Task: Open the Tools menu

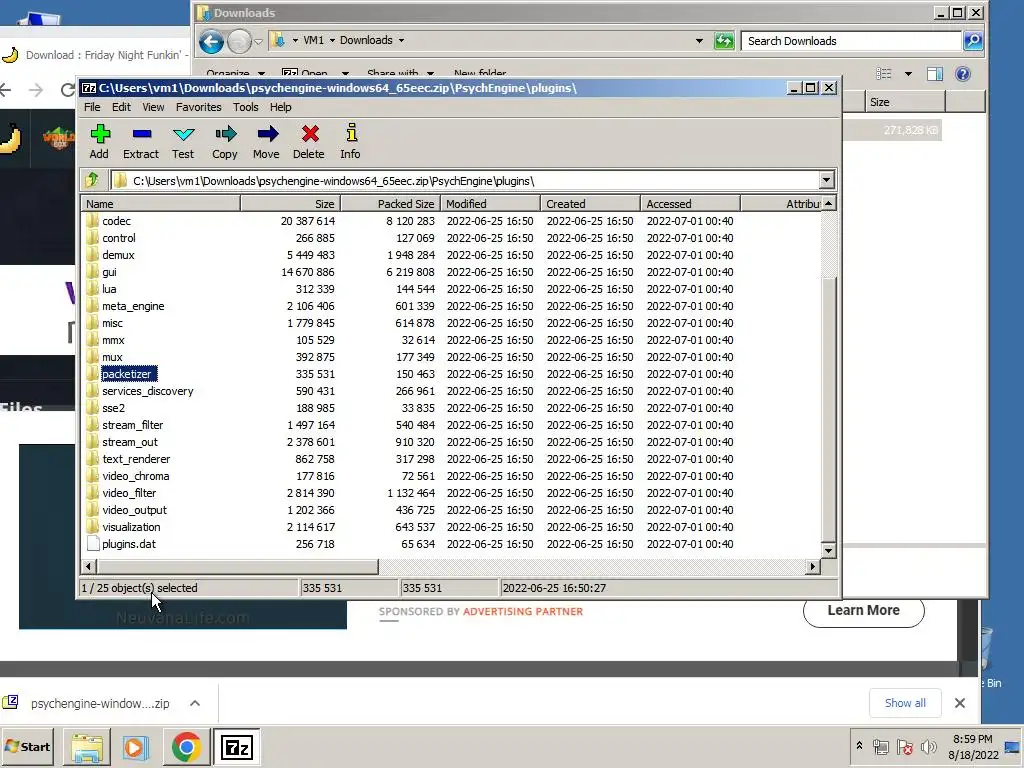Action: coord(246,107)
